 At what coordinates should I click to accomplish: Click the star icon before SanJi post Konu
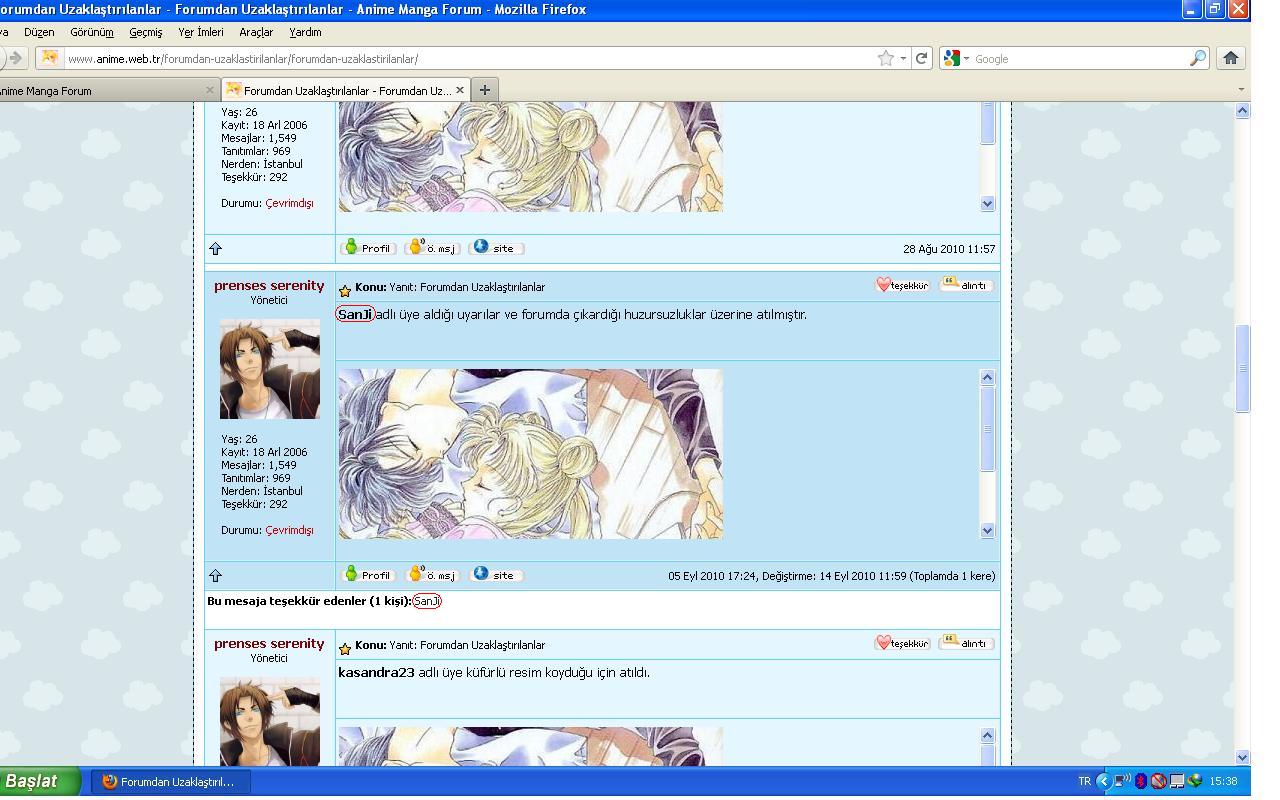345,290
